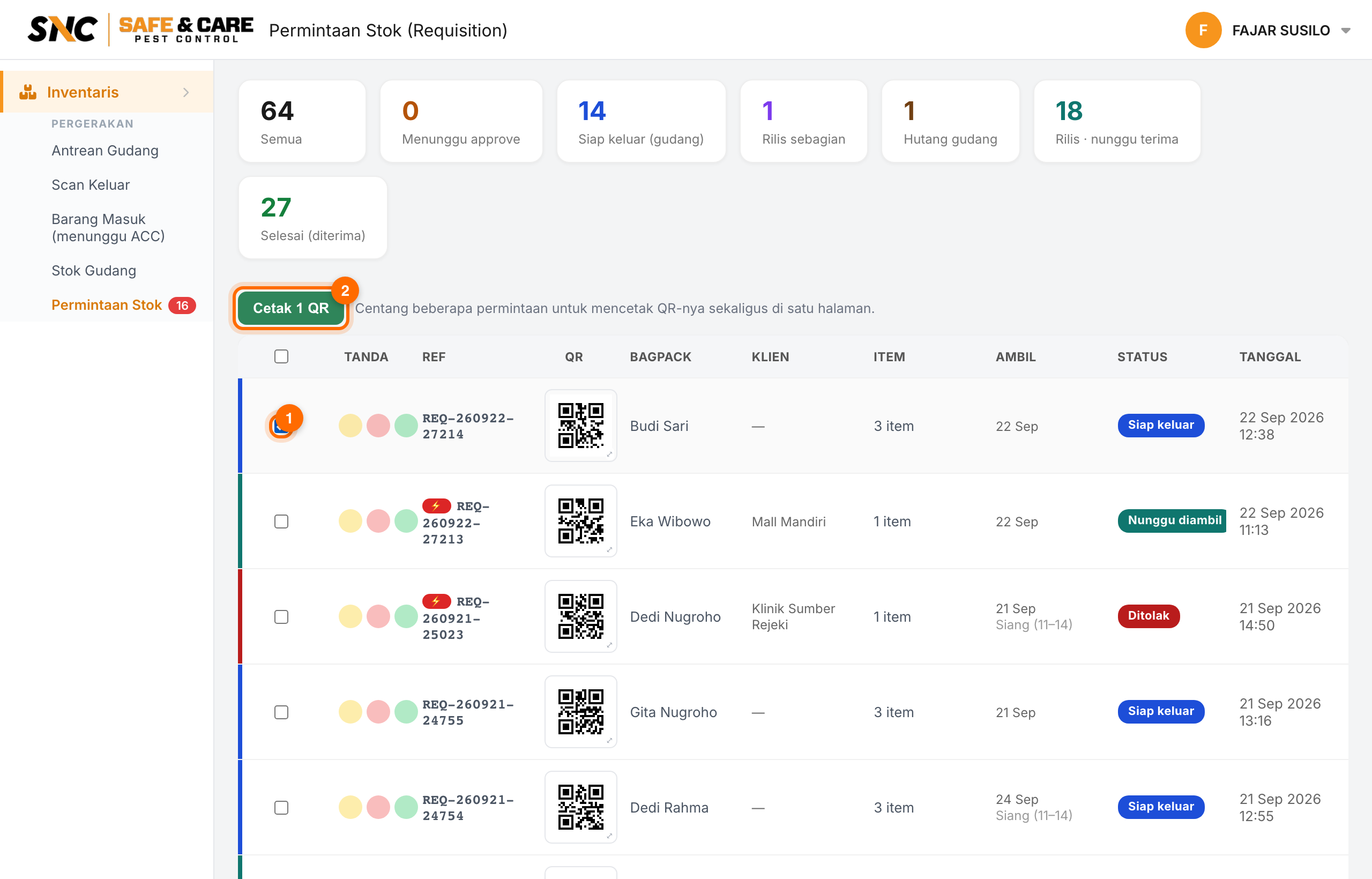Viewport: 1372px width, 879px height.
Task: Click the Nunggu diambil status badge
Action: point(1172,520)
